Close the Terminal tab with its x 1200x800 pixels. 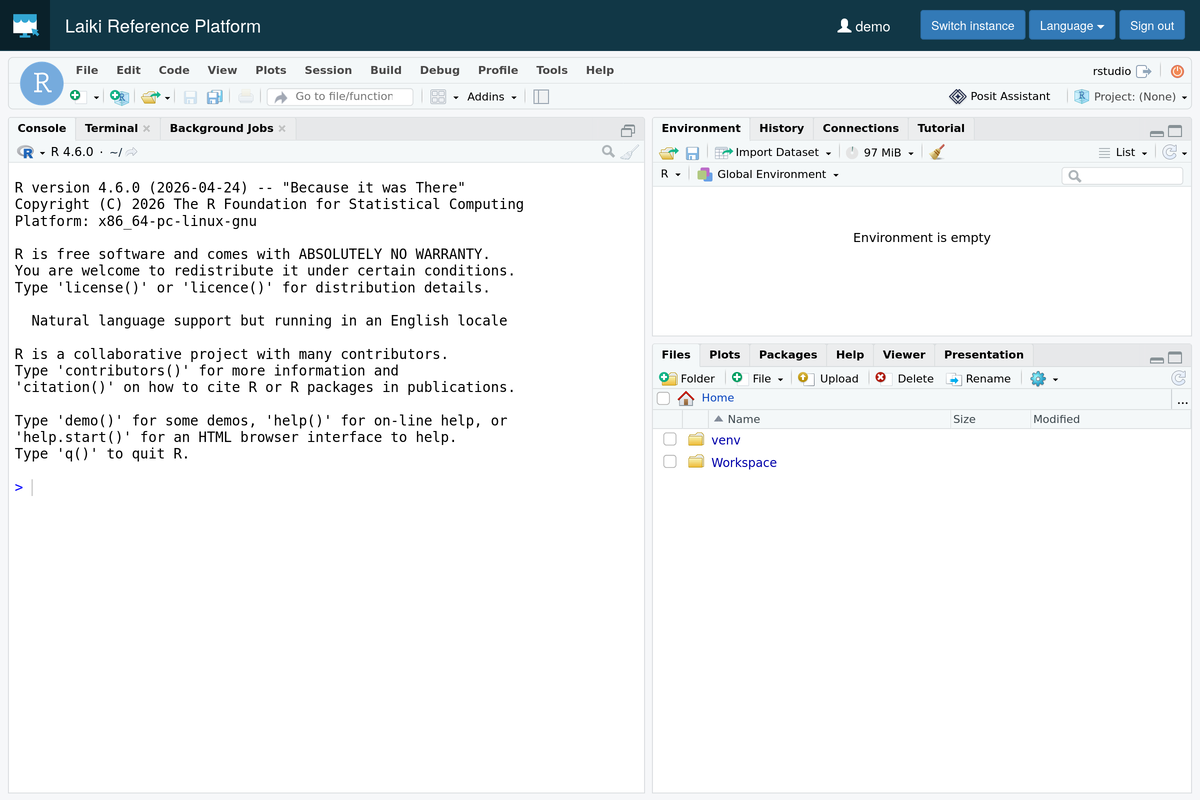(147, 128)
